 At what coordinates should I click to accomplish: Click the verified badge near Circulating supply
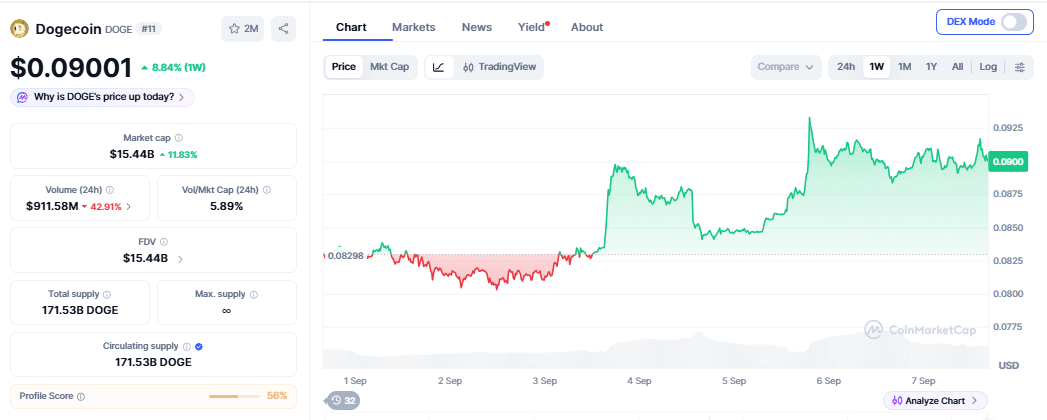199,347
